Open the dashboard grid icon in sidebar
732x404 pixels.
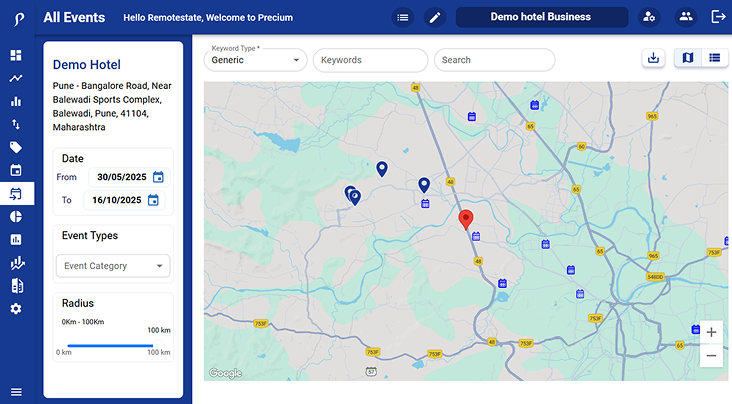[x=16, y=55]
